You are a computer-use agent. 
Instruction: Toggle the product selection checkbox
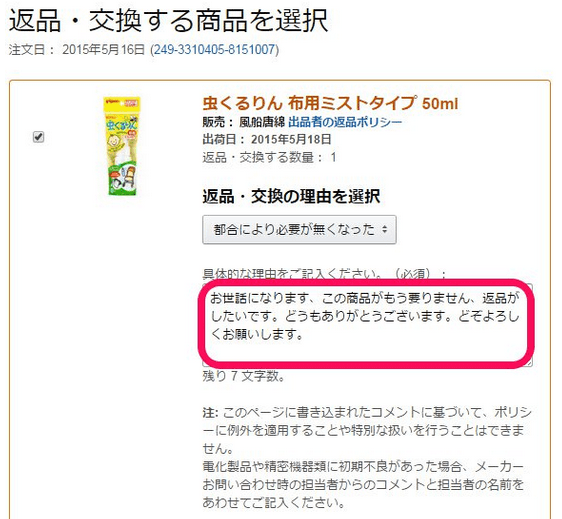38,137
